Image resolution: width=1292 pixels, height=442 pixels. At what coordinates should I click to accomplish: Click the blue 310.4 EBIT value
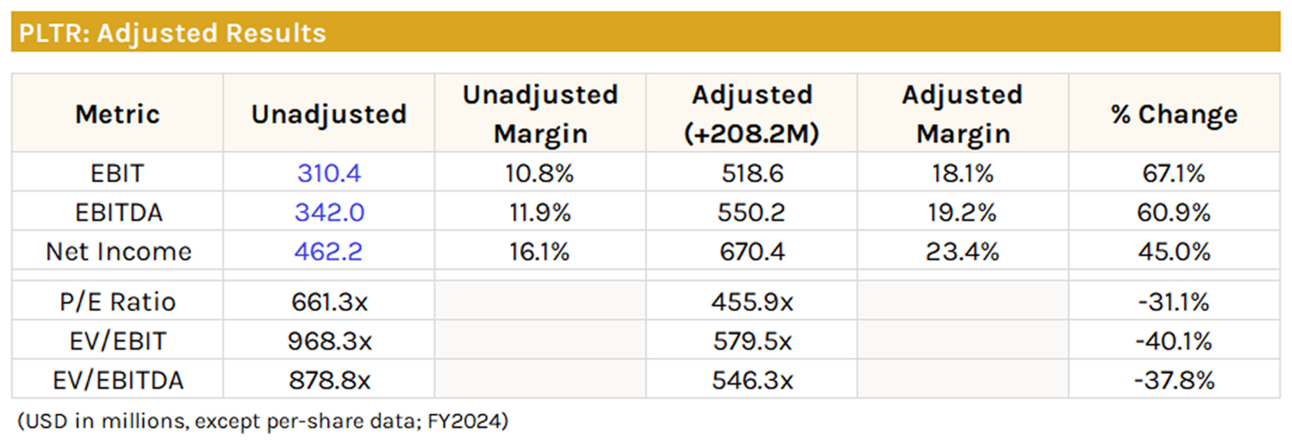[x=328, y=174]
